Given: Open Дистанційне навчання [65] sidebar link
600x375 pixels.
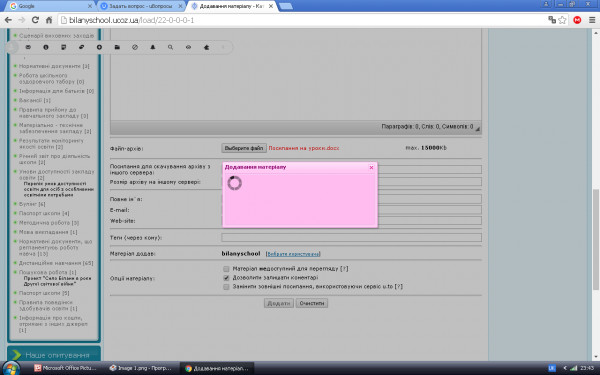Looking at the screenshot, I should (56, 263).
